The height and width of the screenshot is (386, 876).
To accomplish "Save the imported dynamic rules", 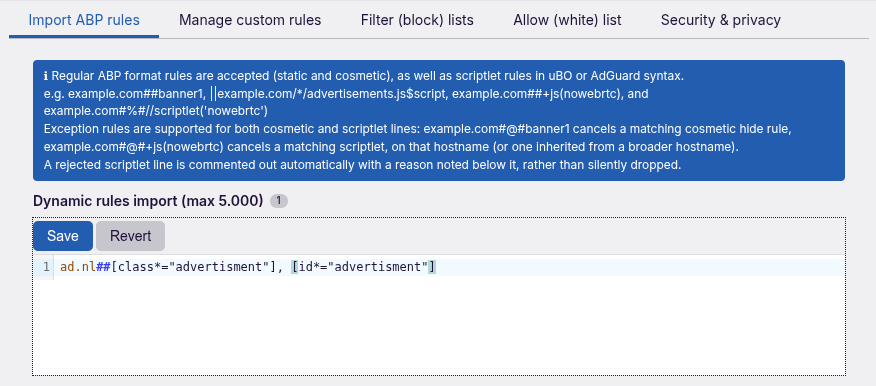I will 63,236.
